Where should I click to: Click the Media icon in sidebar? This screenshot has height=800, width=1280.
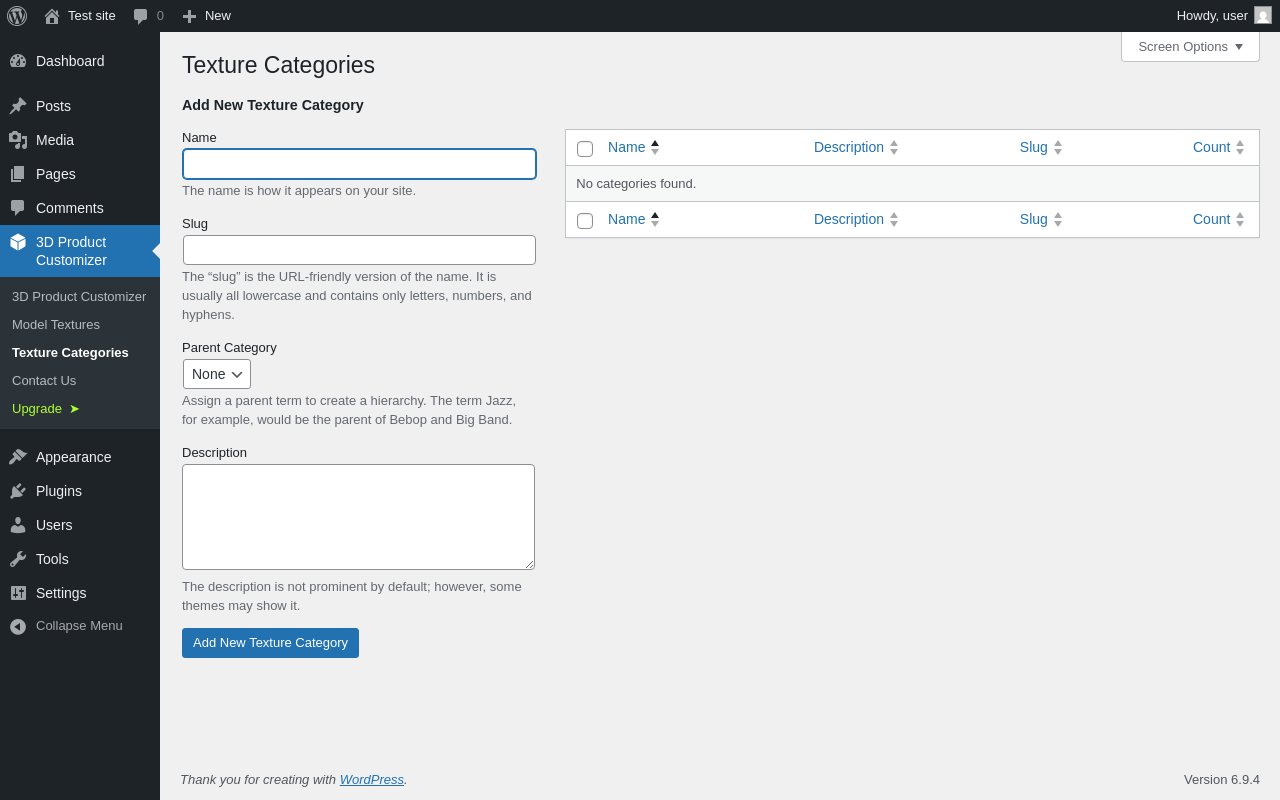click(18, 140)
